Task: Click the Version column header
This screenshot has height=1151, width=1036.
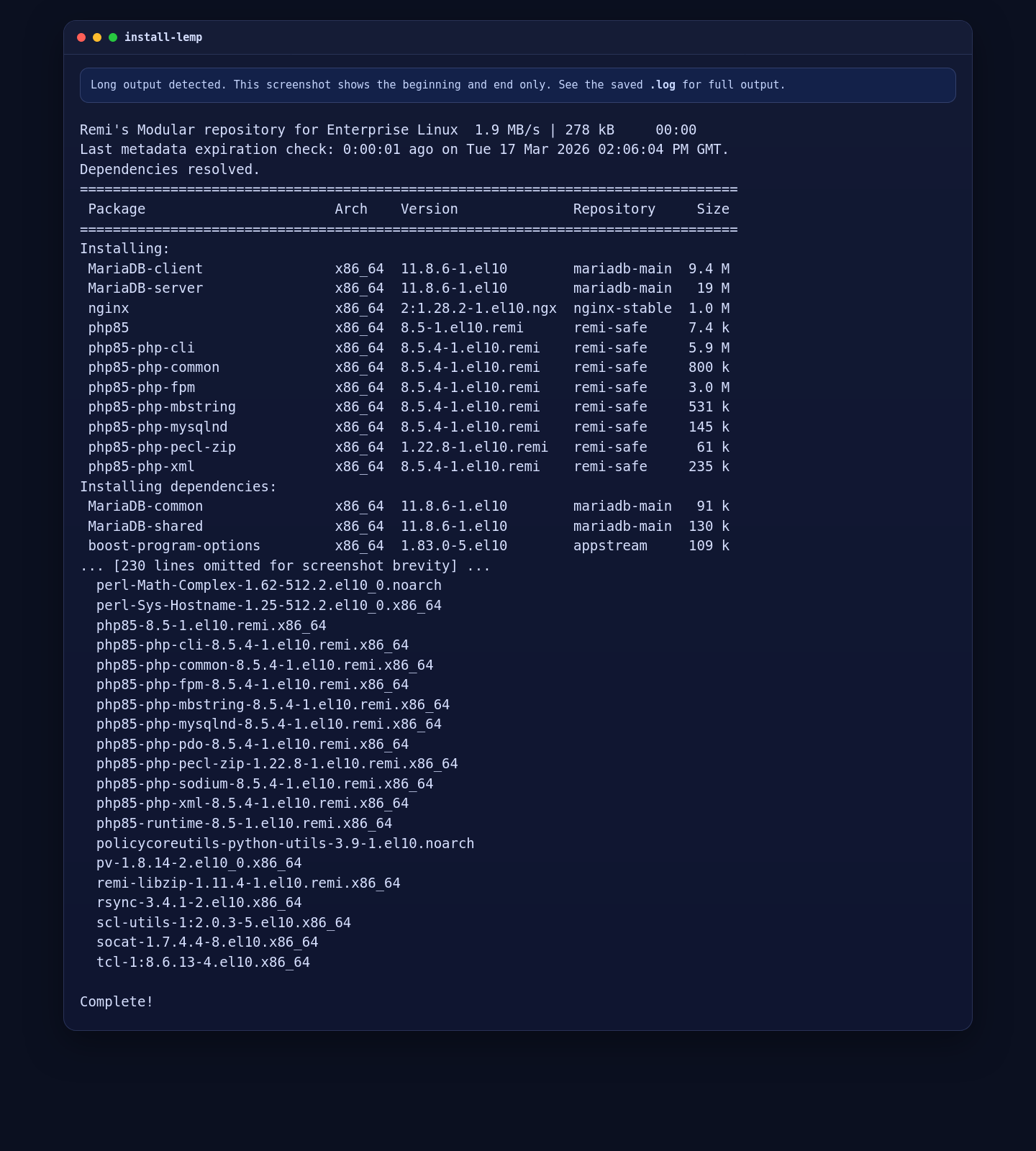Action: pos(430,209)
